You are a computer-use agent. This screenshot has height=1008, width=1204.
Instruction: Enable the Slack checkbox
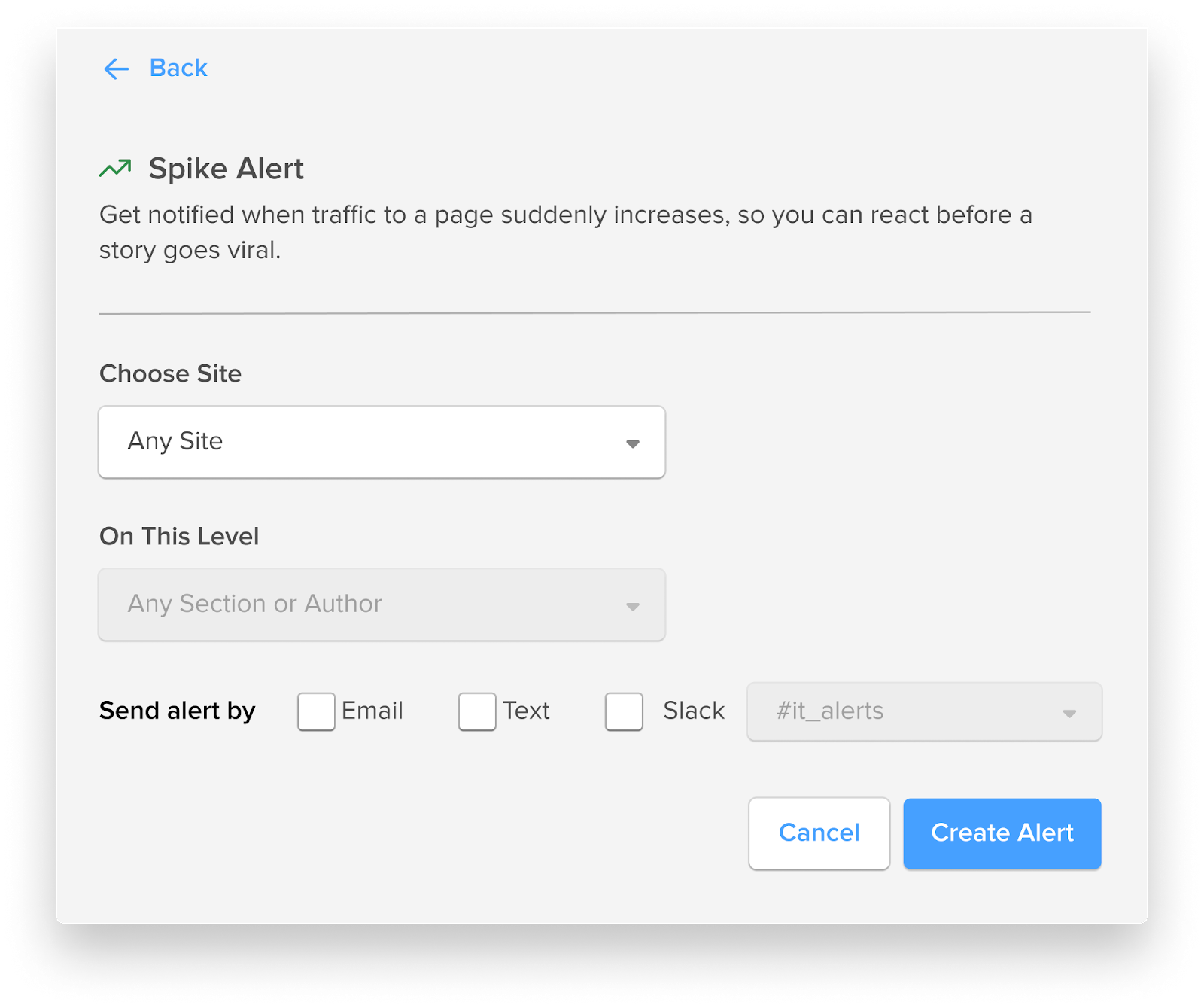coord(623,711)
